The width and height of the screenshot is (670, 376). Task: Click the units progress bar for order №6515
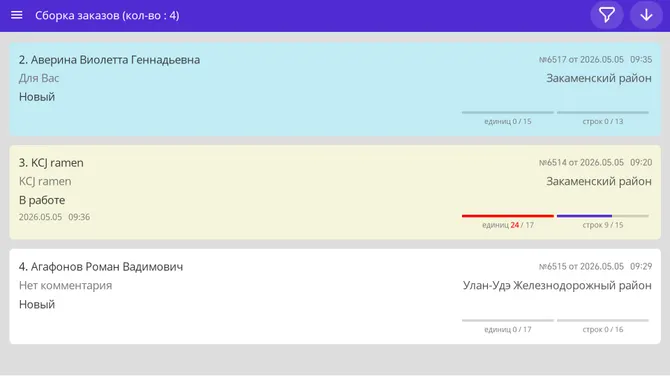(x=508, y=320)
